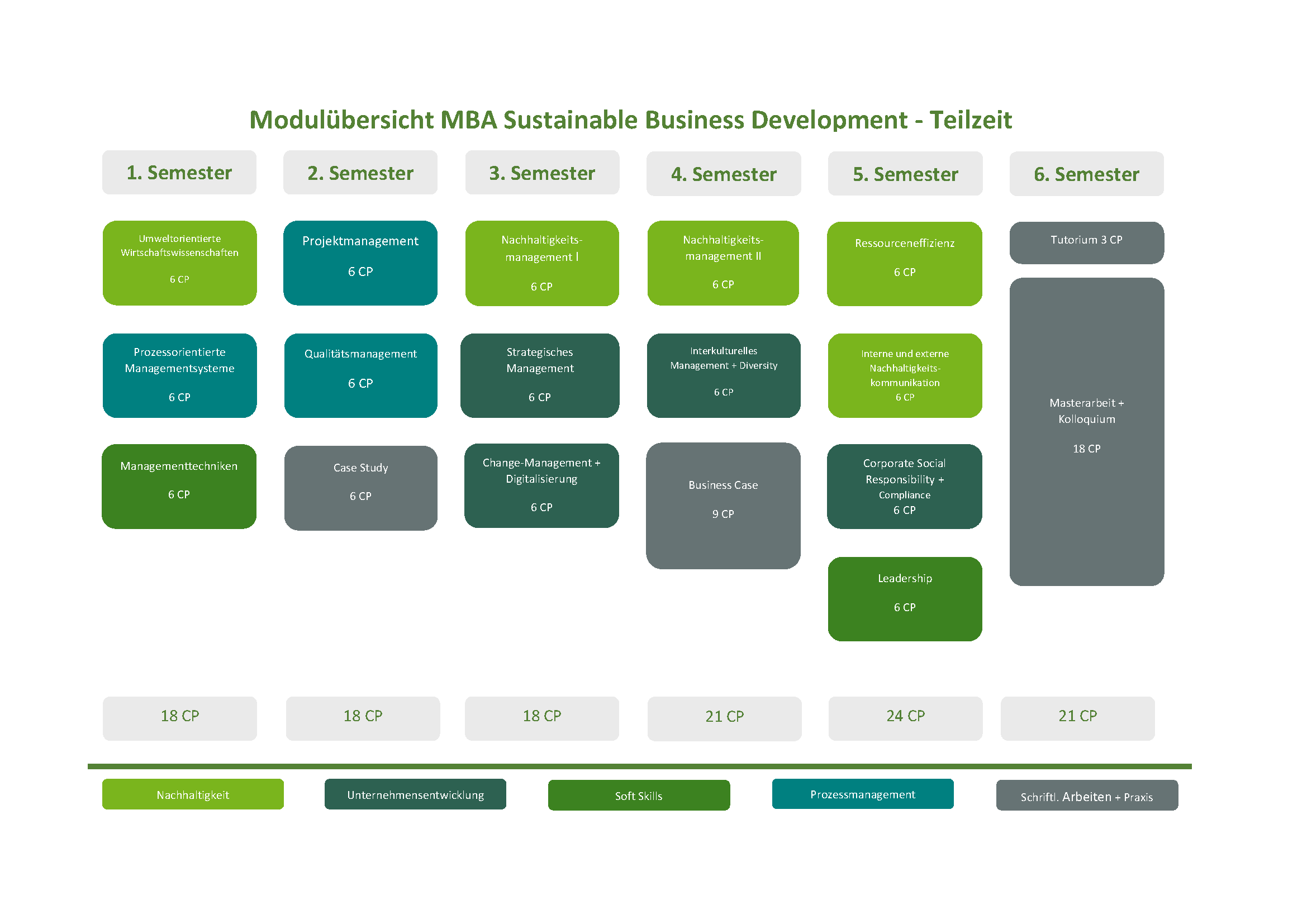Click Interne und externe Nachhaltigkeitskommunikation module
Image resolution: width=1307 pixels, height=924 pixels.
click(x=905, y=375)
